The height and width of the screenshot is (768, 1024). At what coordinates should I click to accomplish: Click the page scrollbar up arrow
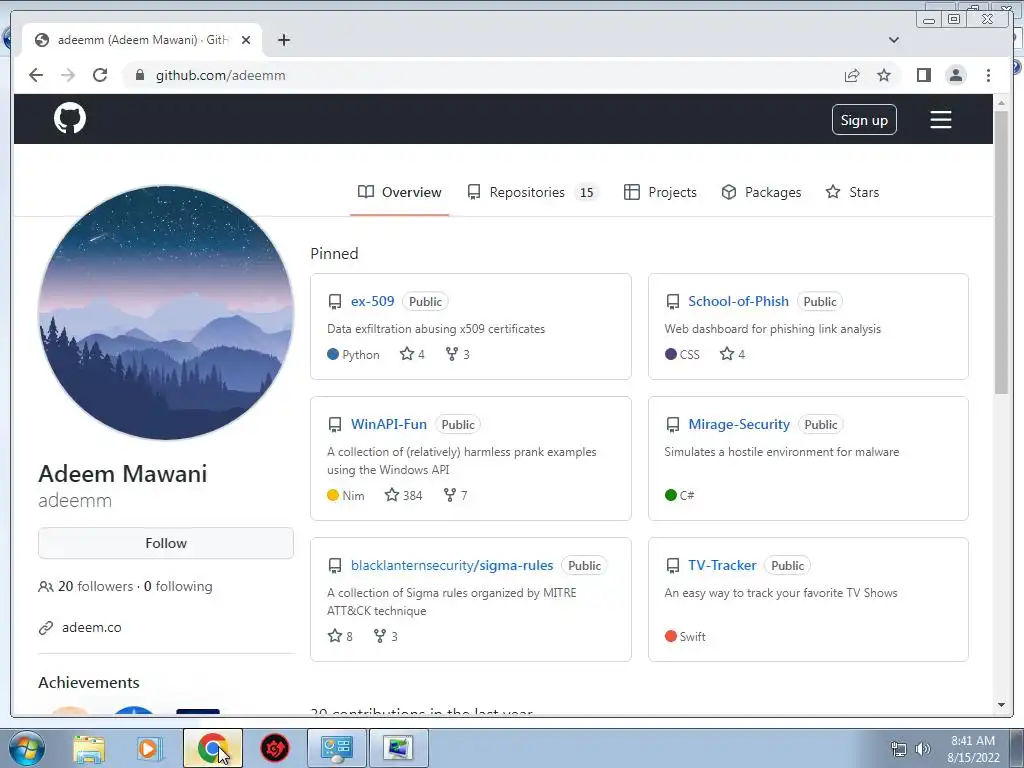pos(1001,103)
